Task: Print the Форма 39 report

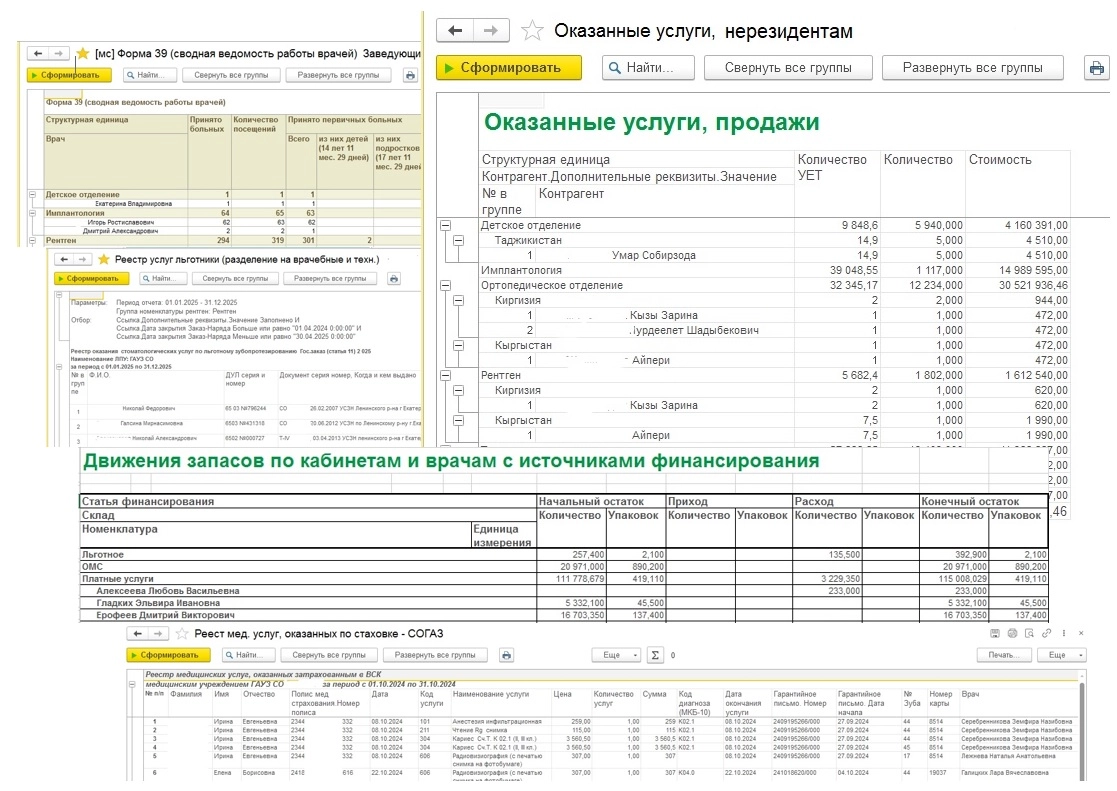Action: coord(410,75)
